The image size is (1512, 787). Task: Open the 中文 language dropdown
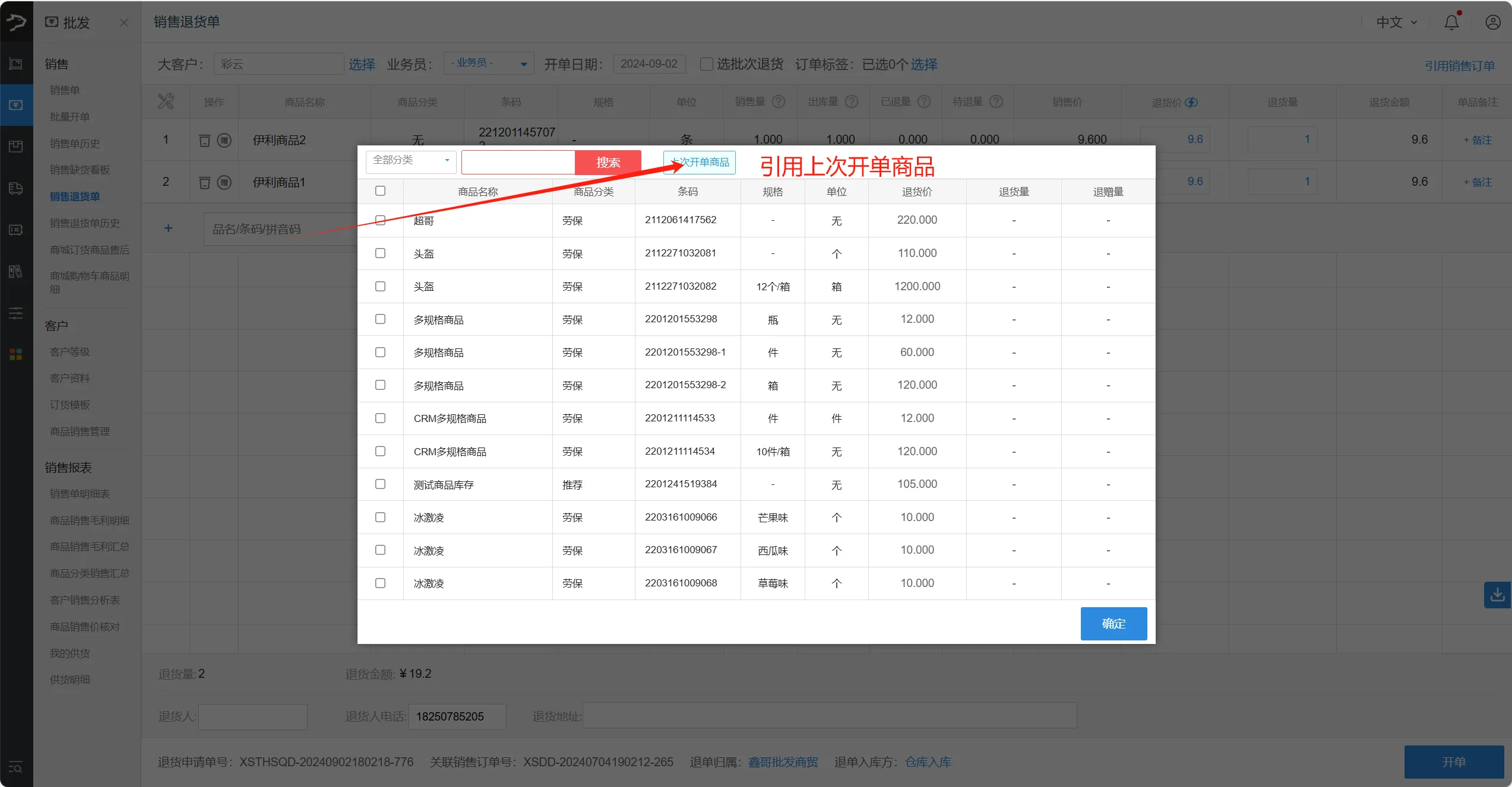pos(1397,23)
